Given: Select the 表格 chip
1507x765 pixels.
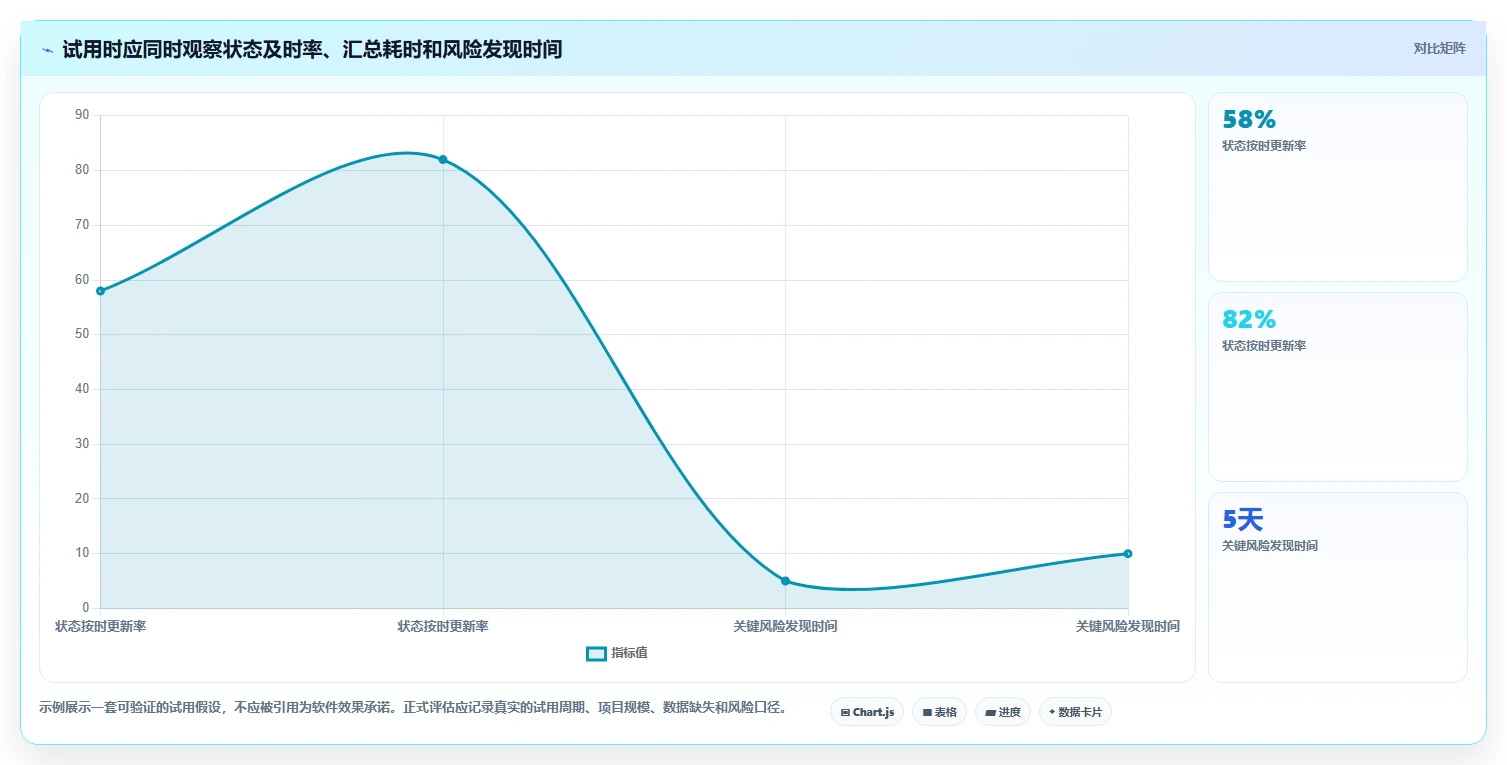Looking at the screenshot, I should click(939, 712).
